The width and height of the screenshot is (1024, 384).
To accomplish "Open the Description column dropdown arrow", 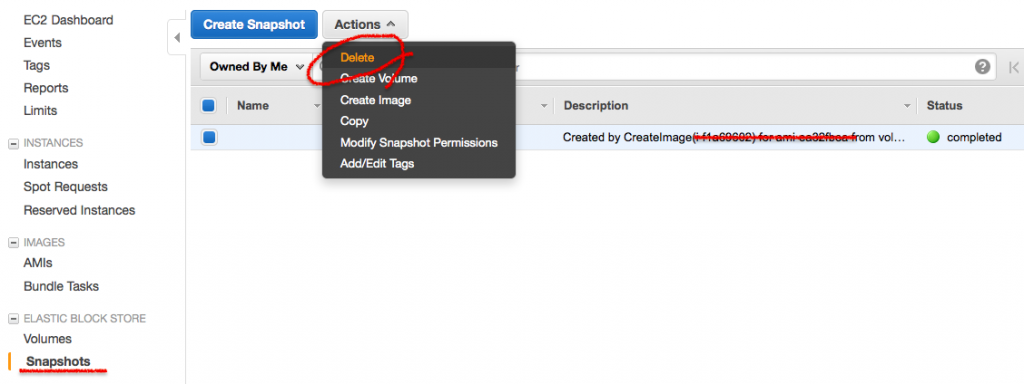I will click(907, 106).
